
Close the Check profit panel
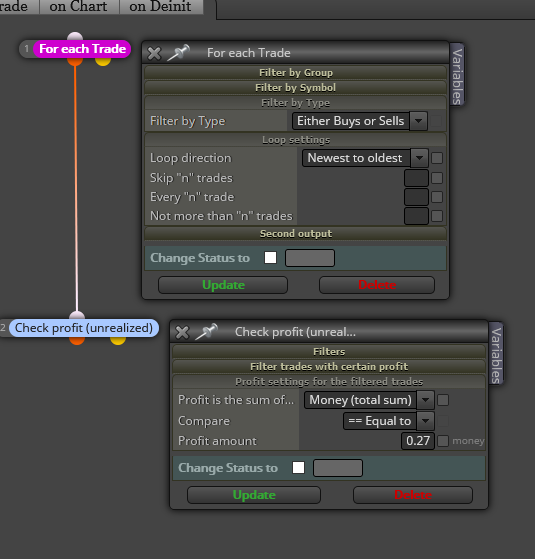pyautogui.click(x=182, y=332)
